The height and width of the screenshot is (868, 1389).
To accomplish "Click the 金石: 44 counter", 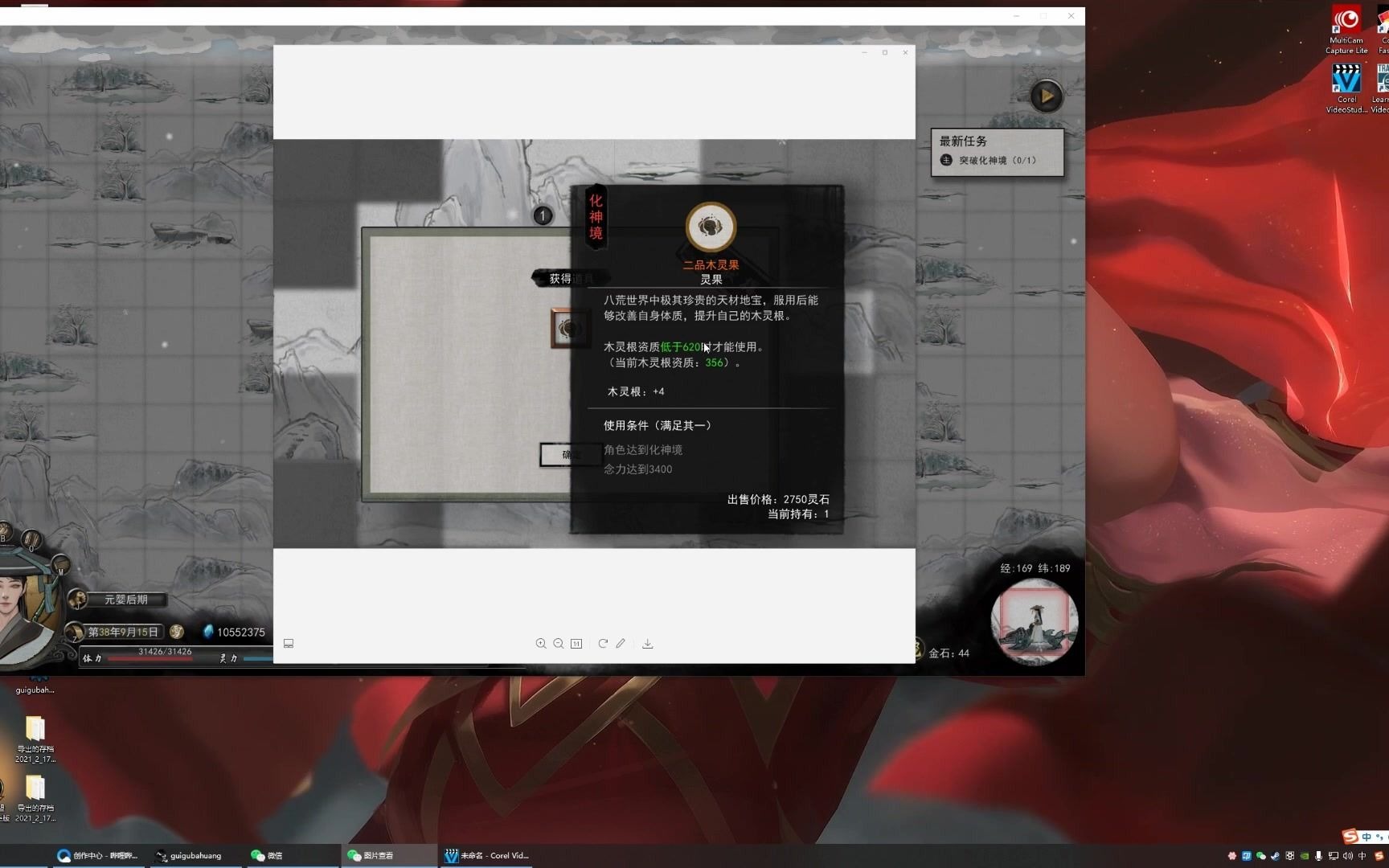I will pyautogui.click(x=949, y=653).
